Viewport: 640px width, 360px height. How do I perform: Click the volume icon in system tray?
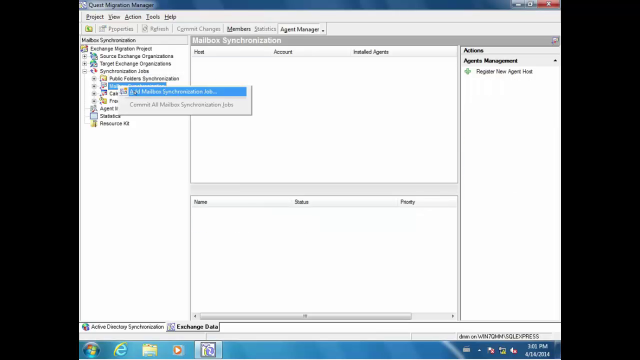coord(514,351)
